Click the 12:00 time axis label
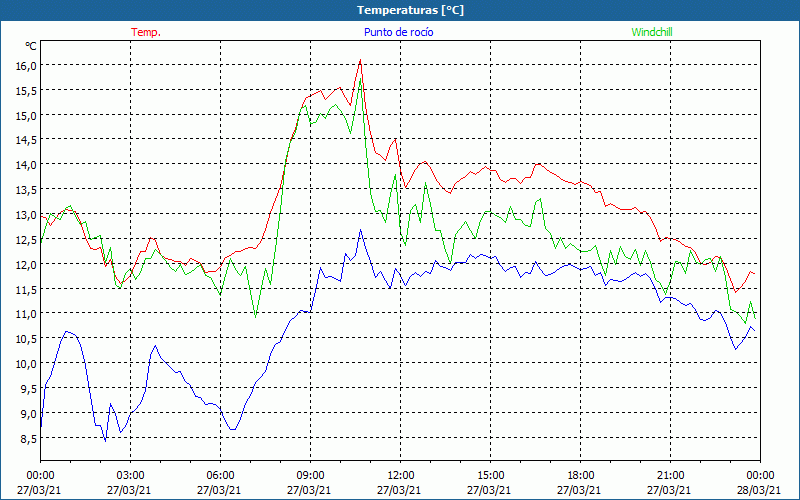The height and width of the screenshot is (500, 800). pyautogui.click(x=401, y=475)
